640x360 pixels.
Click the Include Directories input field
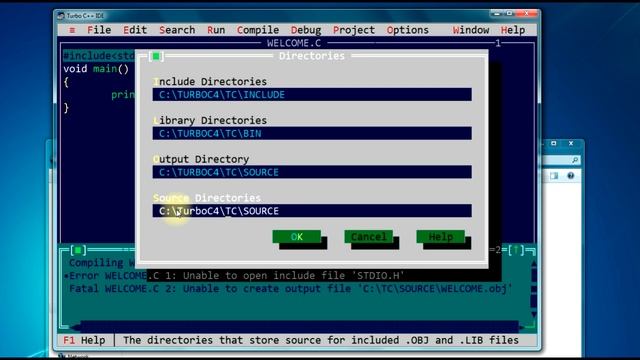point(312,95)
